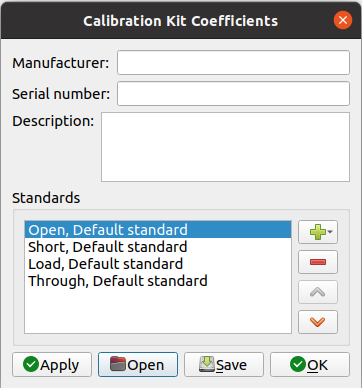Close the Calibration Kit Coefficients dialog
Viewport: 362px width, 388px height.
click(x=343, y=20)
